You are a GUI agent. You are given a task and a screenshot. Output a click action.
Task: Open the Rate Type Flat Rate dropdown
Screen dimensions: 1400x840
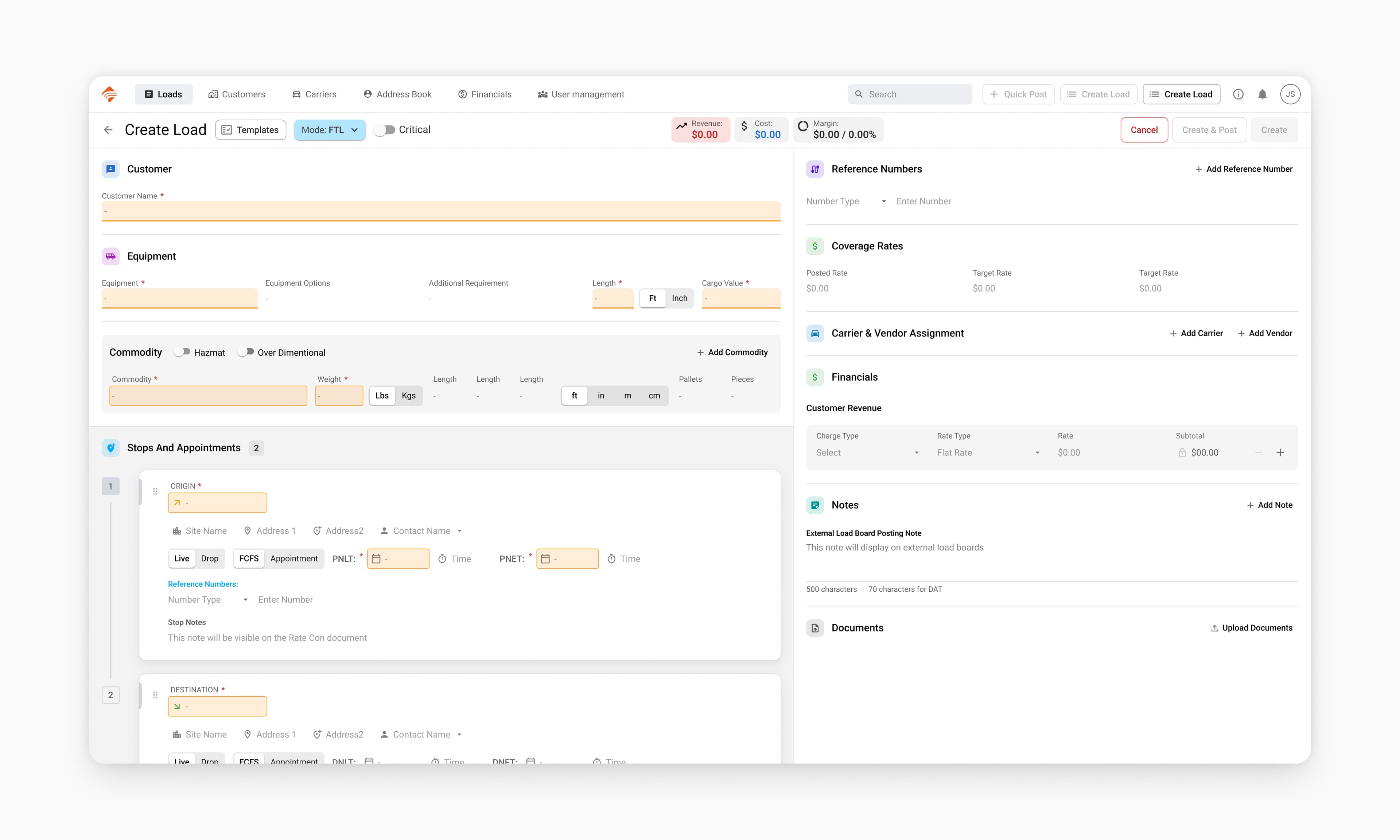pyautogui.click(x=988, y=452)
